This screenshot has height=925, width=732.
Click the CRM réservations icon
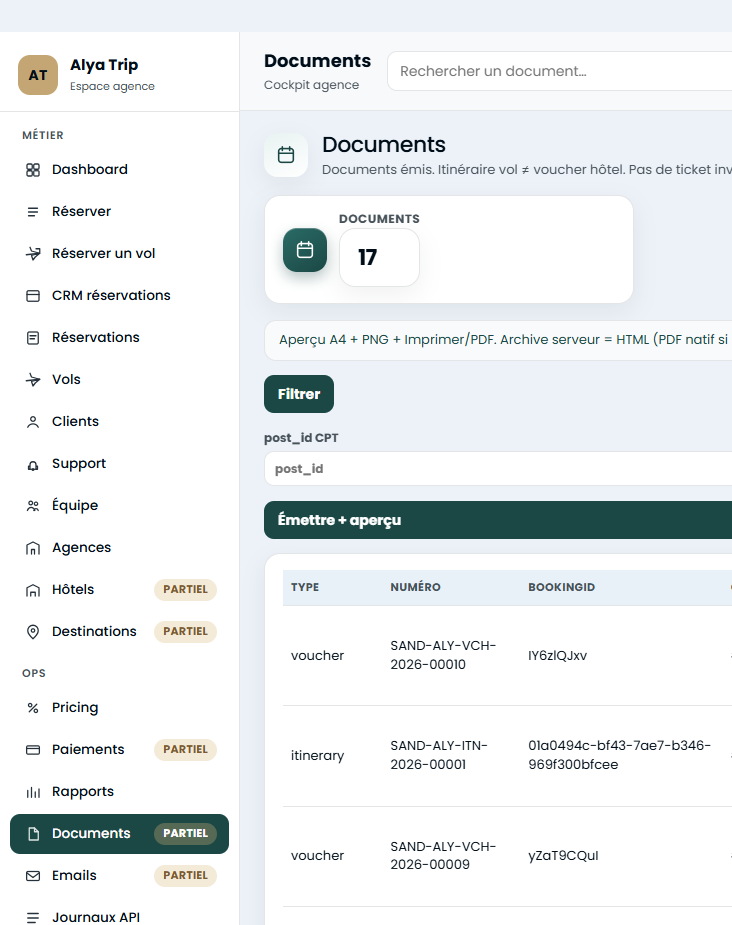pos(33,296)
